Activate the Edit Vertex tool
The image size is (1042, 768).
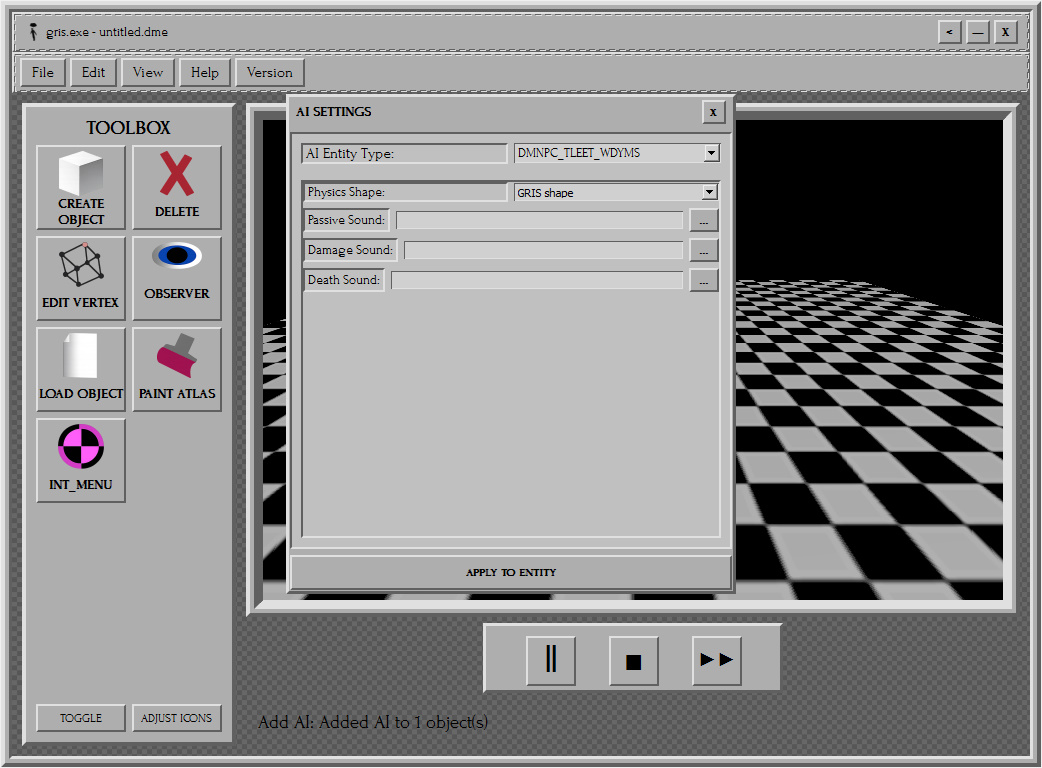pyautogui.click(x=80, y=278)
